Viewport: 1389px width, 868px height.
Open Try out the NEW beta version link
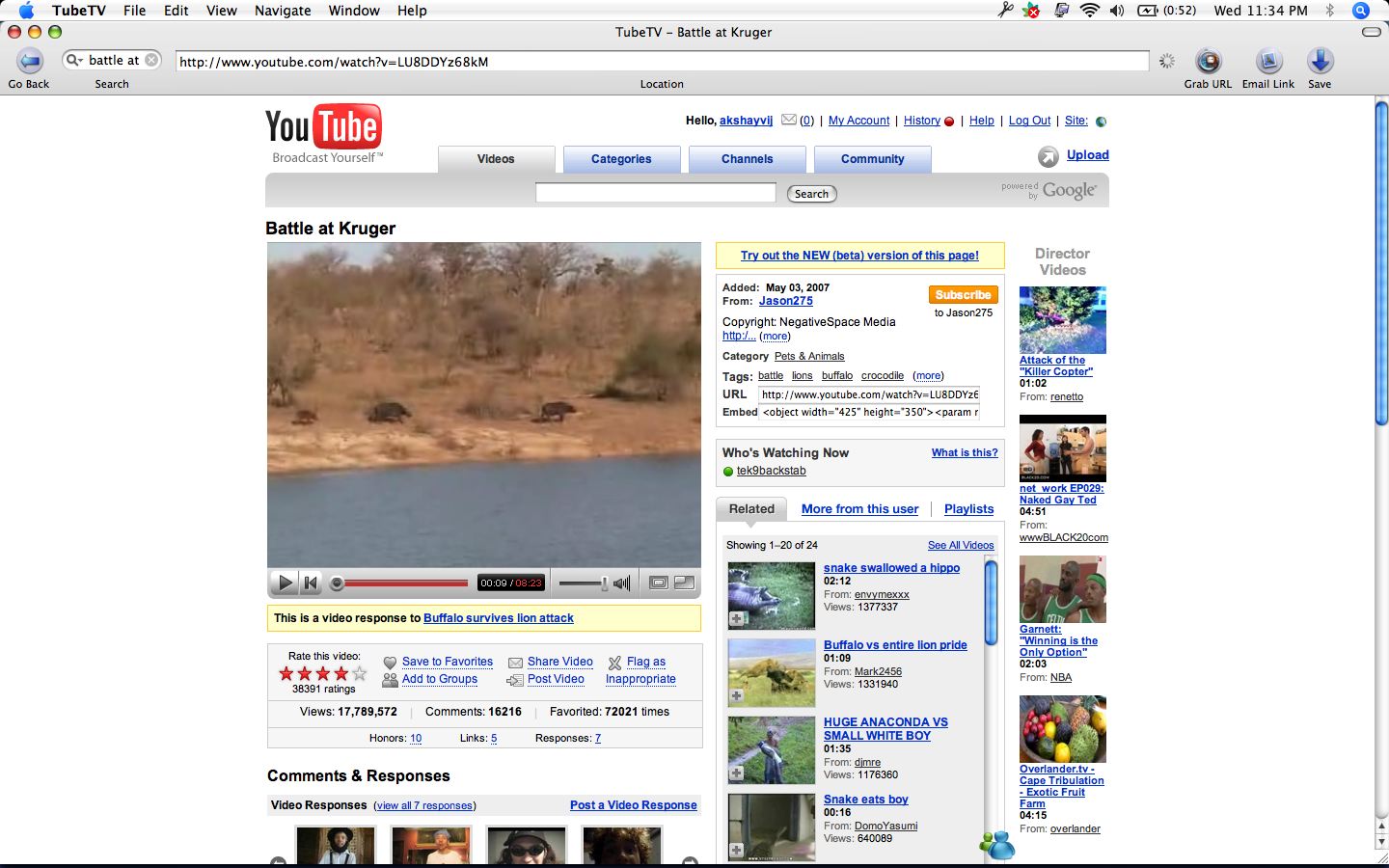click(859, 256)
